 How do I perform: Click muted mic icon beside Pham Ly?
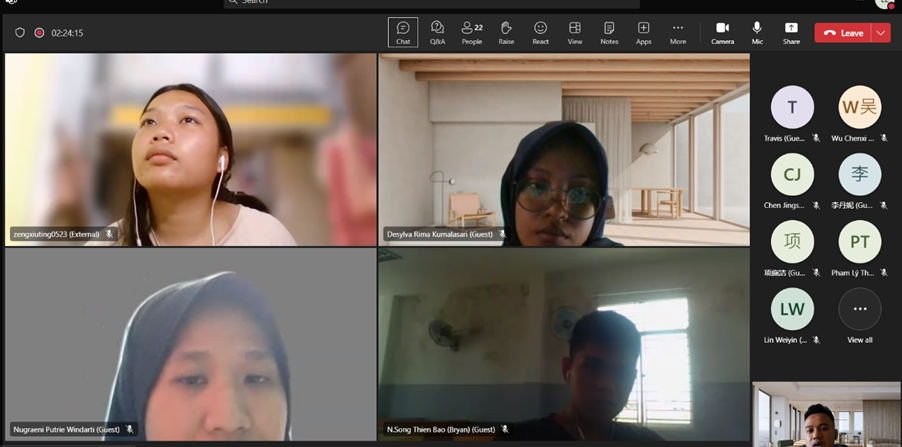[x=884, y=273]
